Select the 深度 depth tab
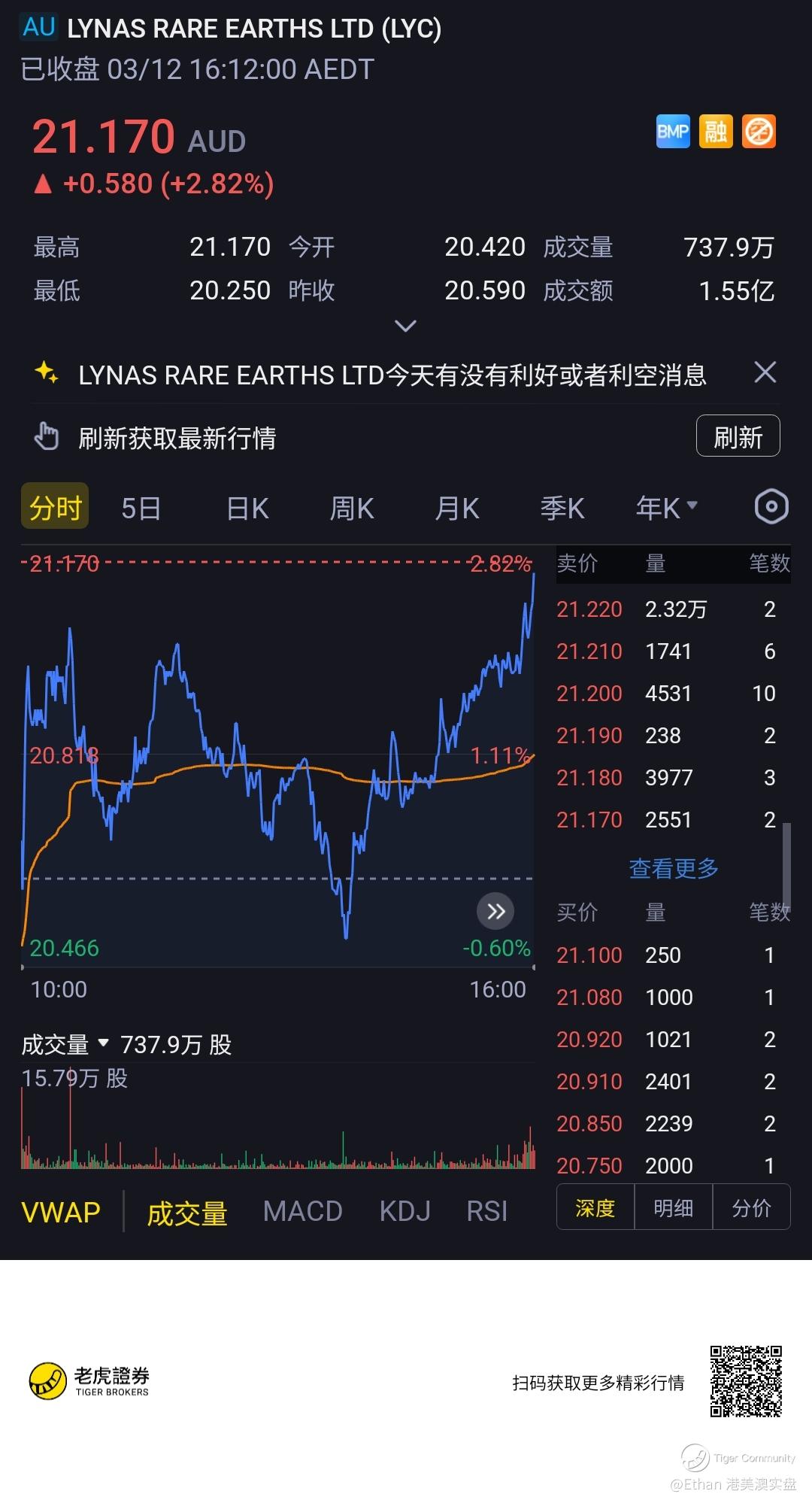The width and height of the screenshot is (812, 1503). (595, 1208)
